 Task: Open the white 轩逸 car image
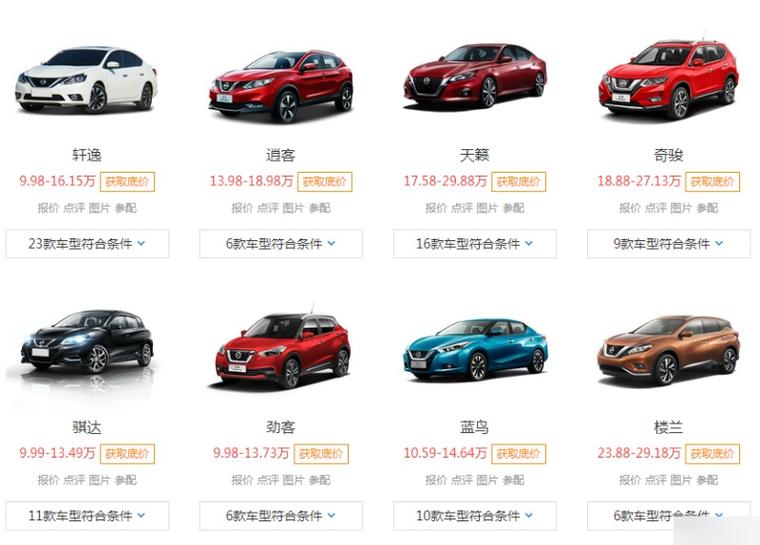point(87,79)
